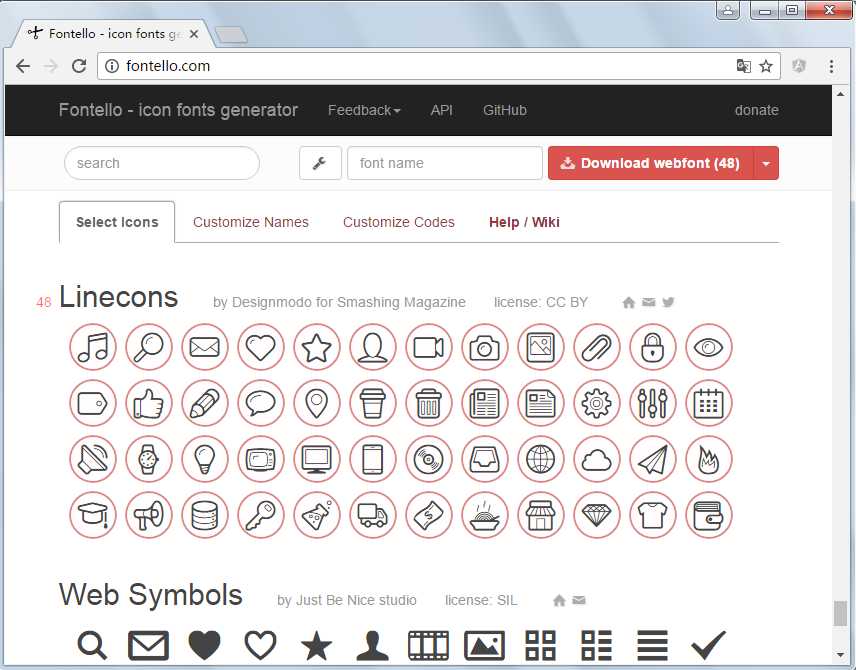Focus the icon search field

click(162, 163)
